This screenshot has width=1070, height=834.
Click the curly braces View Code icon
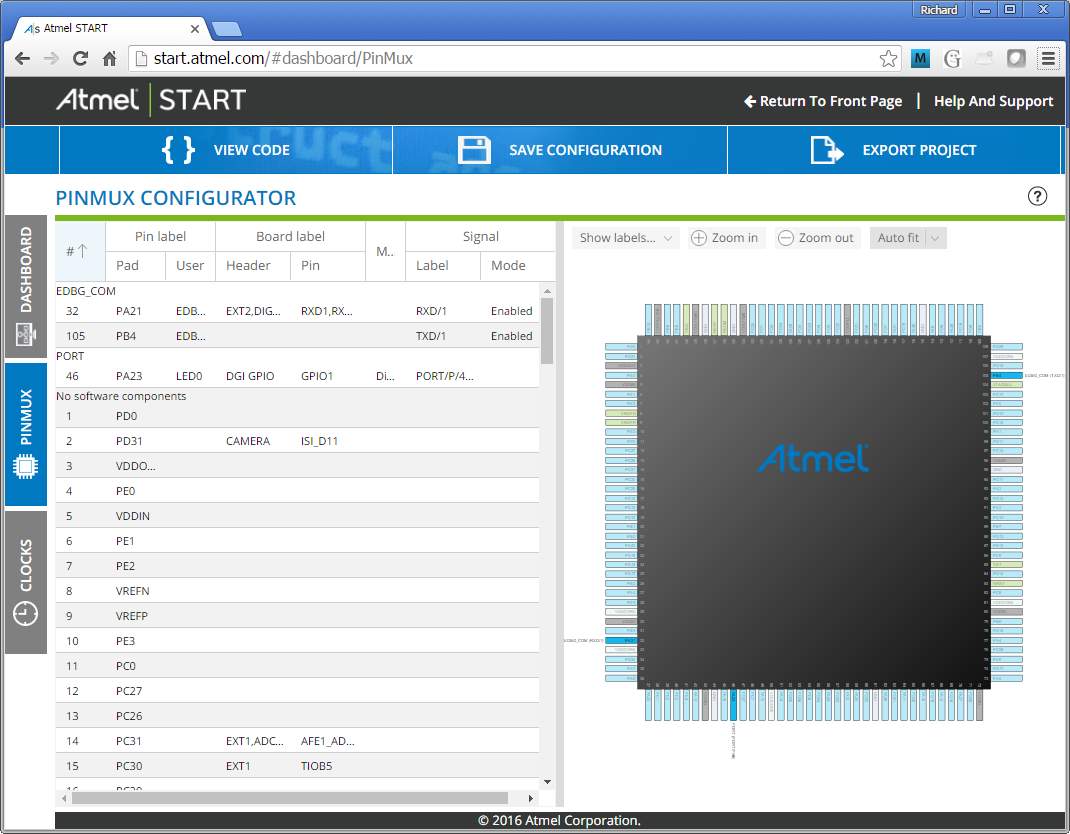pyautogui.click(x=178, y=149)
